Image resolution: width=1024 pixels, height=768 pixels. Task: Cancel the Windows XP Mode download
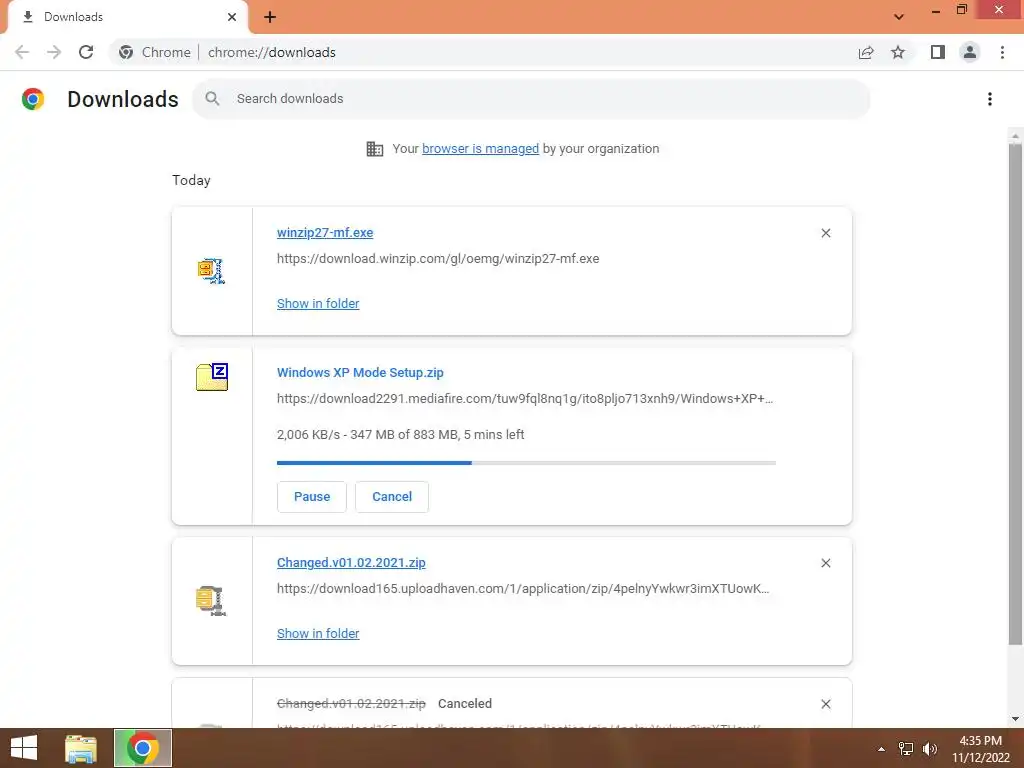click(x=392, y=496)
